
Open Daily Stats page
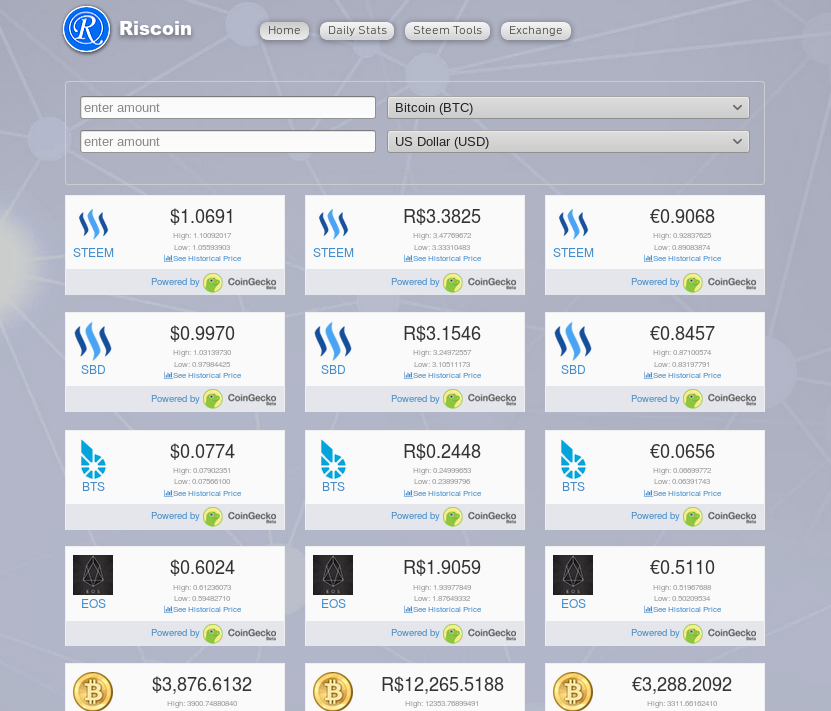(357, 31)
